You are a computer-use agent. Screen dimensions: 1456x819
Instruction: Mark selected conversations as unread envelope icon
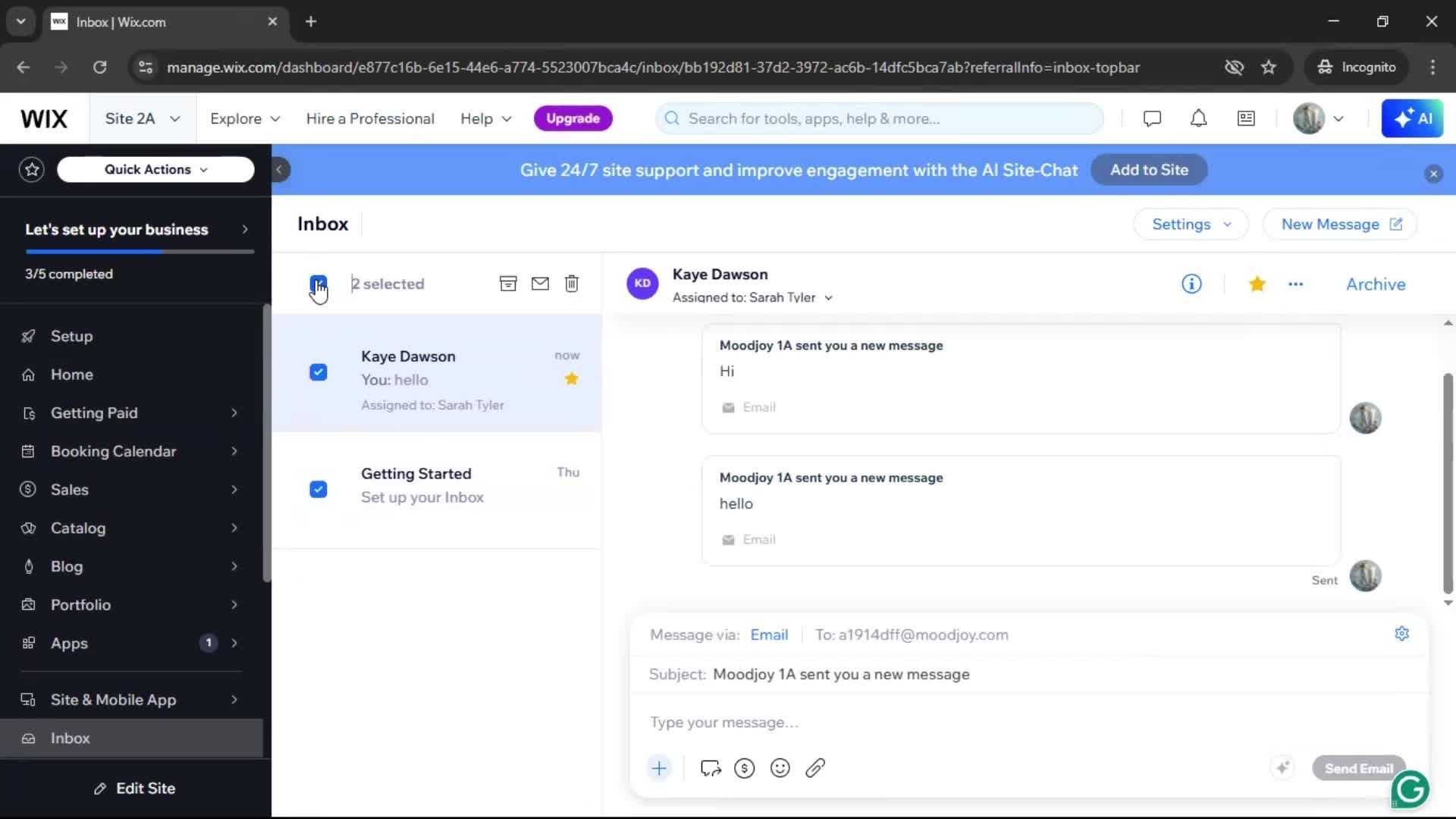pyautogui.click(x=540, y=284)
